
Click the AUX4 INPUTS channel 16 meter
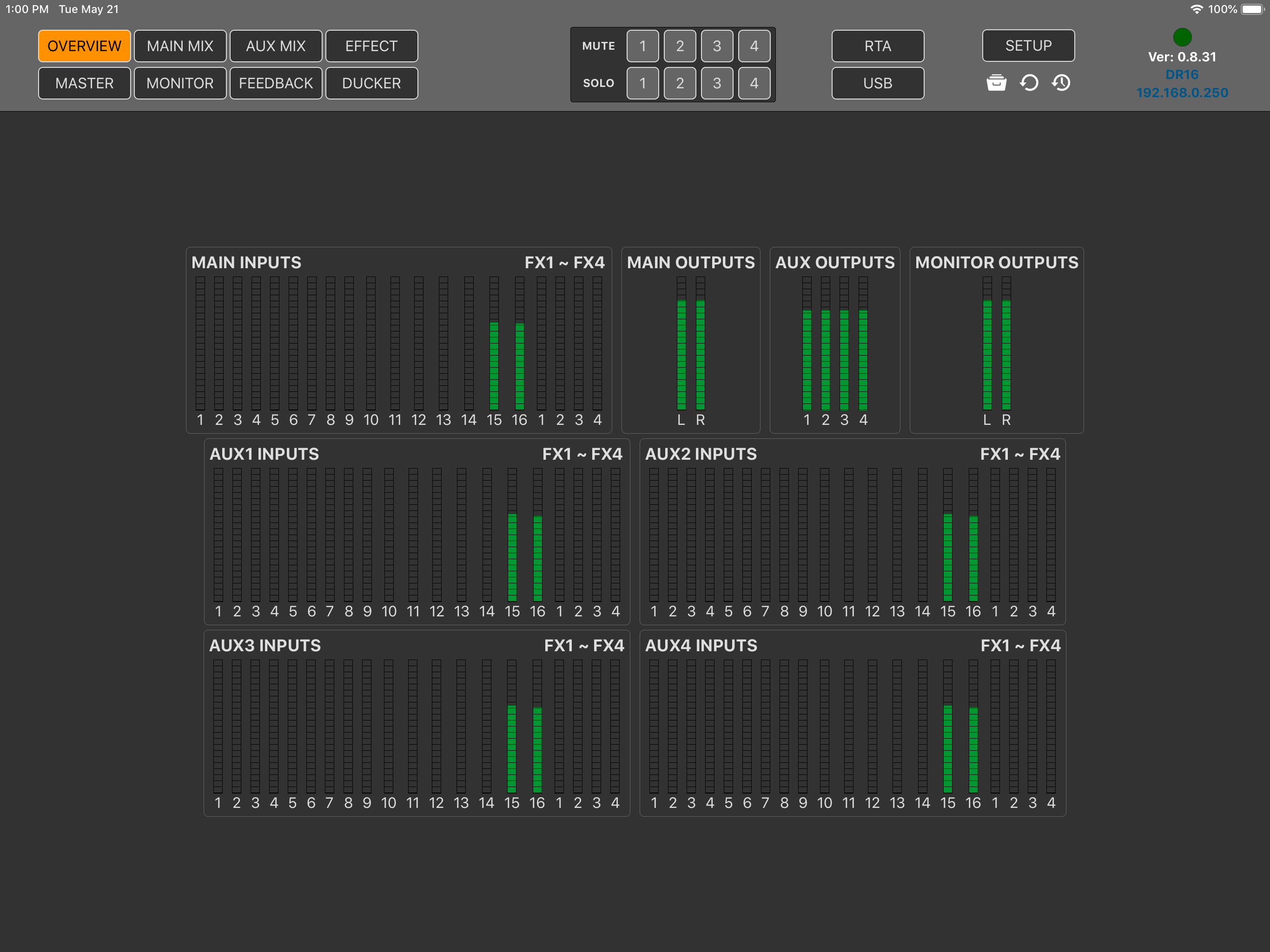[x=973, y=727]
